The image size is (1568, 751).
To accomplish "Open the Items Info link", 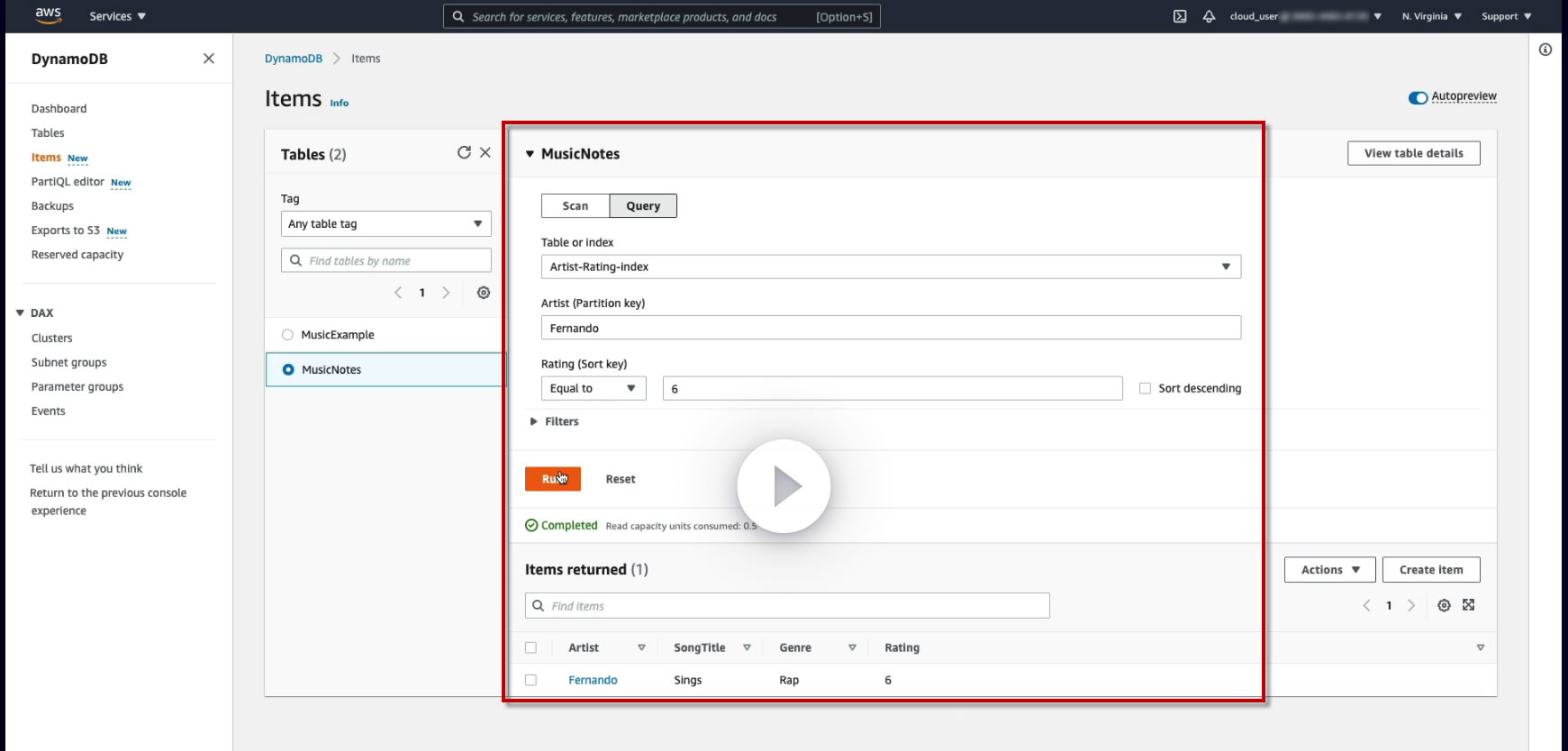I will pos(340,103).
